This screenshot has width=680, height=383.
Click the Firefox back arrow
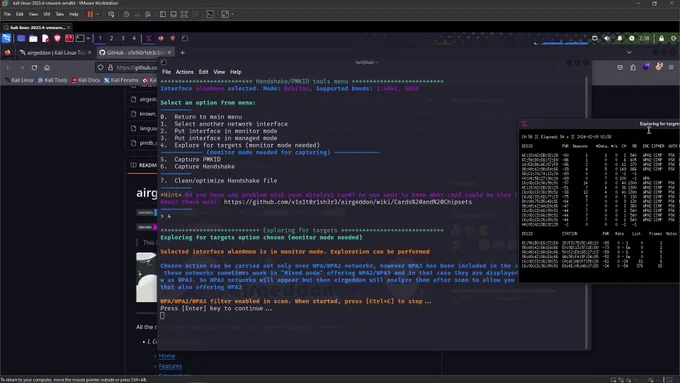click(9, 68)
